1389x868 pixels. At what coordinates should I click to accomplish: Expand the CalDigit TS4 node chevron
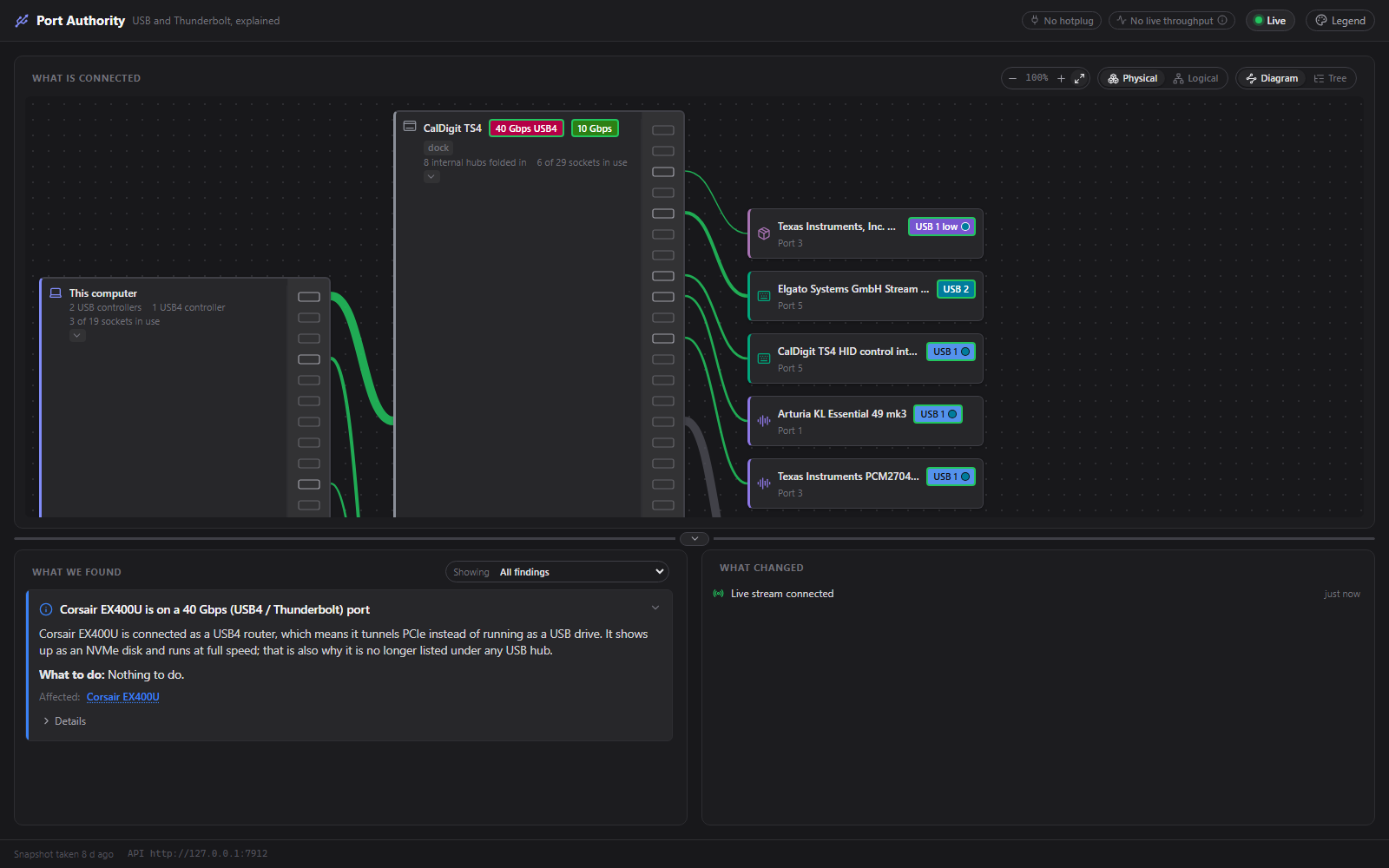pyautogui.click(x=431, y=177)
